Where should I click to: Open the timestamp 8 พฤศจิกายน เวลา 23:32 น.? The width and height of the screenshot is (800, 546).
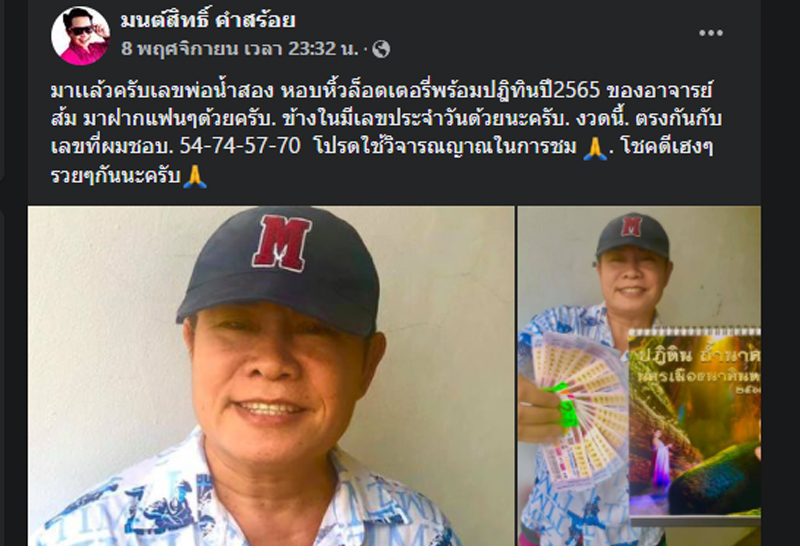pos(239,49)
